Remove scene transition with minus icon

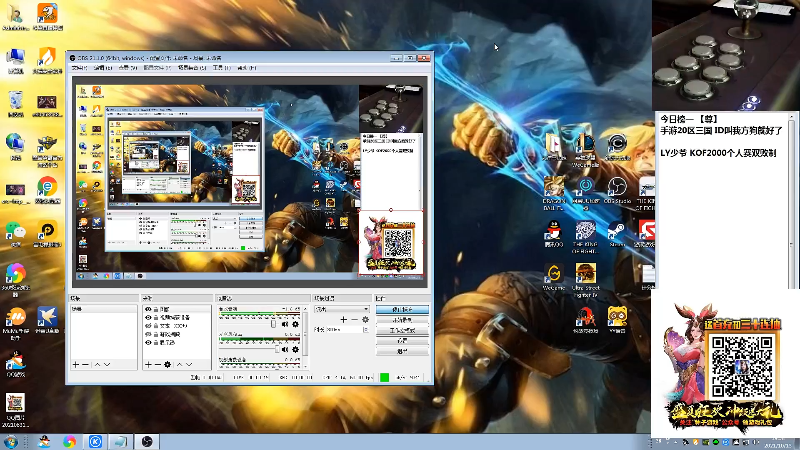coord(354,319)
